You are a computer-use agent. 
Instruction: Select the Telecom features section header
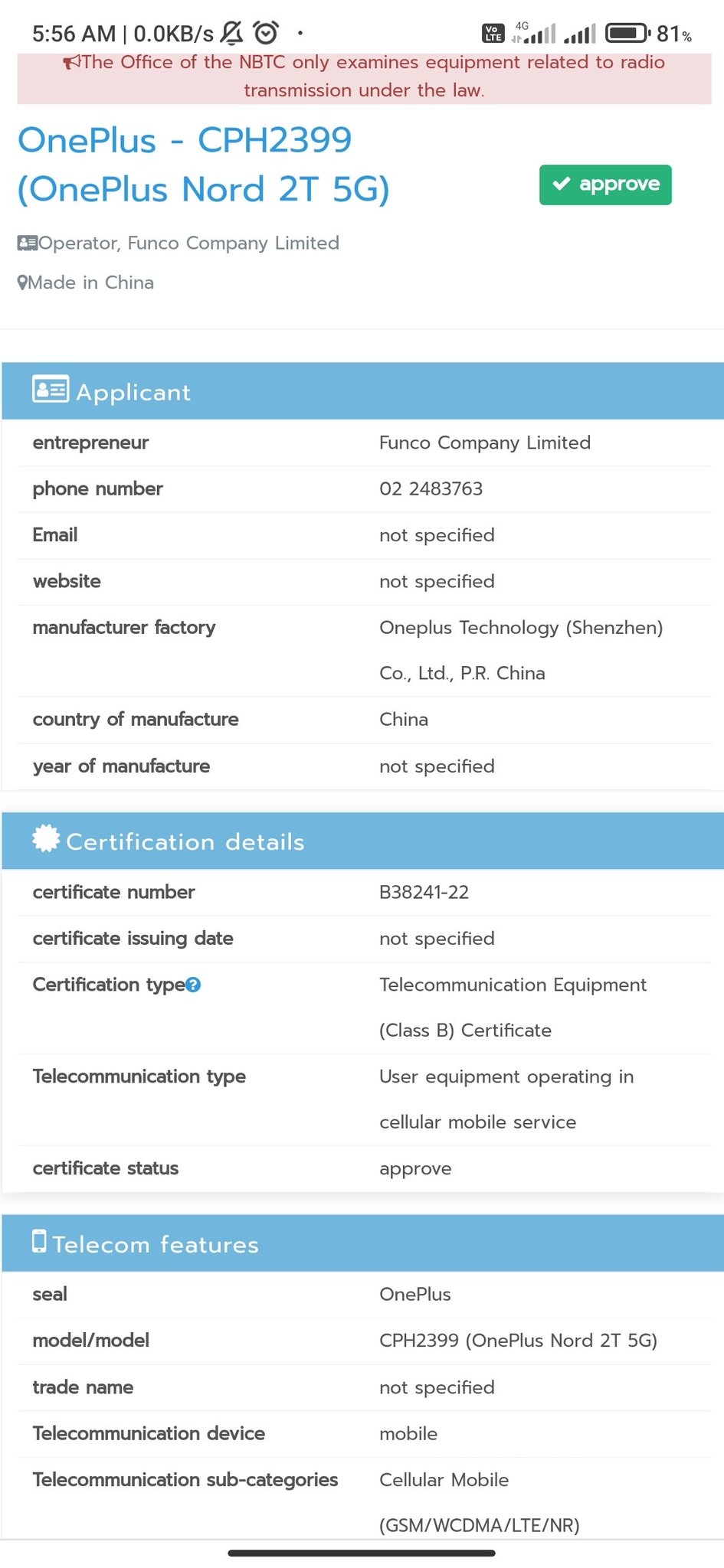(362, 1244)
